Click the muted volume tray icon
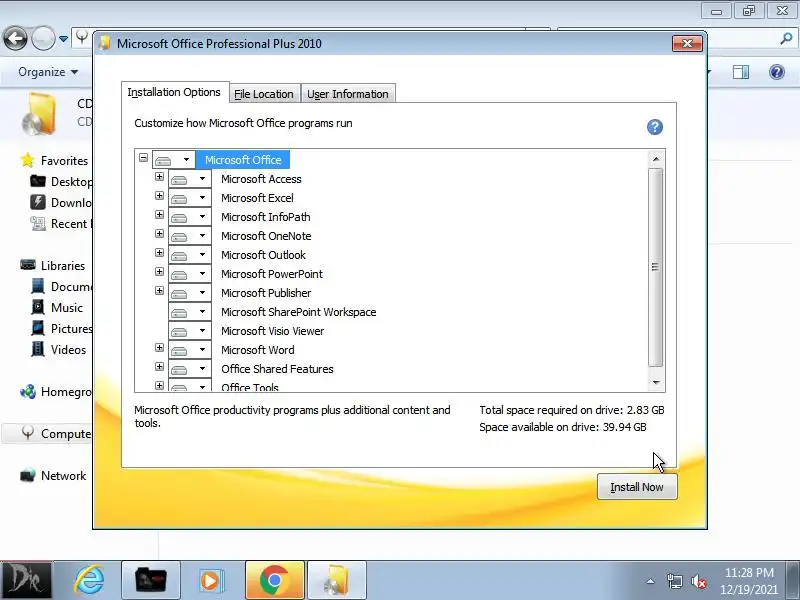Screen dimensions: 800x600 pyautogui.click(x=699, y=581)
